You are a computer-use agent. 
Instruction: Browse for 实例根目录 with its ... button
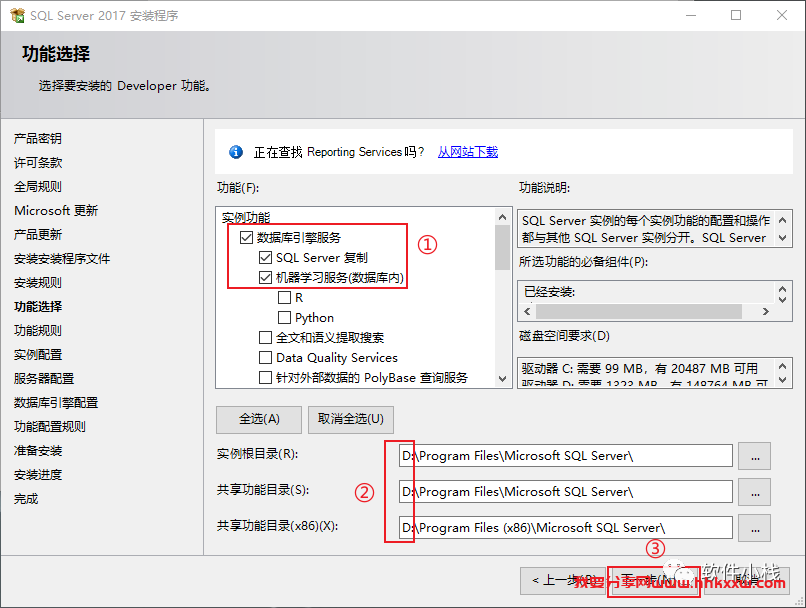(754, 456)
